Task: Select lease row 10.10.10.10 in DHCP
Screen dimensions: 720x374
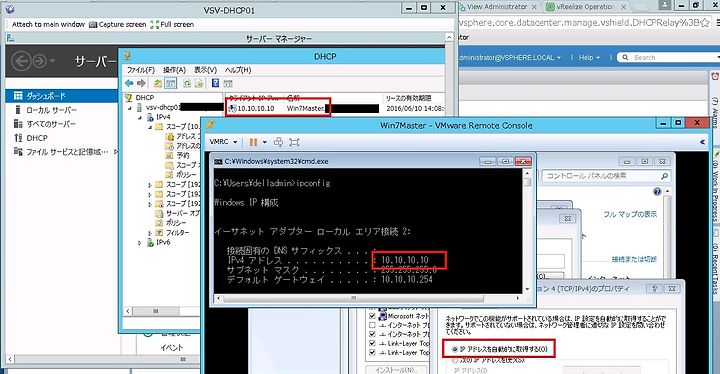Action: 336,108
